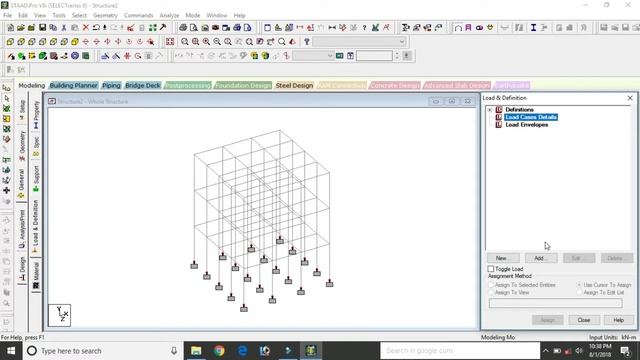The image size is (640, 360).
Task: Switch to Postprocessing mode tab
Action: click(188, 85)
